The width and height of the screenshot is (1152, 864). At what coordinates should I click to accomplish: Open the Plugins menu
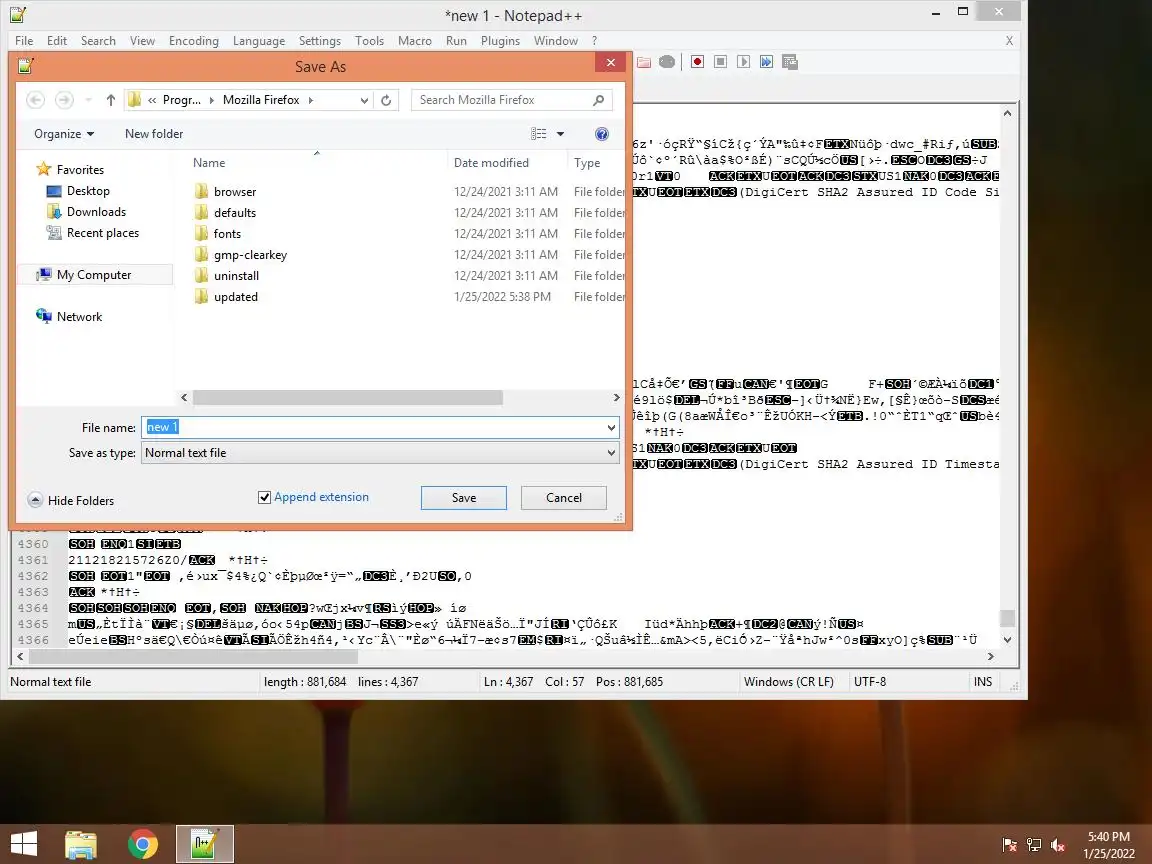(x=500, y=41)
